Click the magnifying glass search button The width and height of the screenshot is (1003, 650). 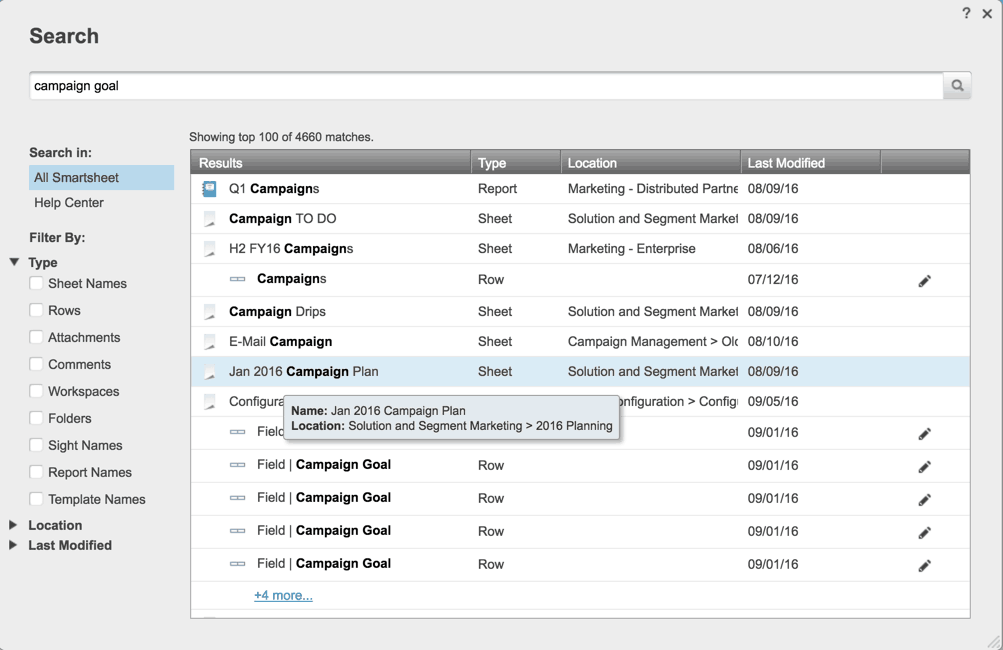pyautogui.click(x=957, y=86)
